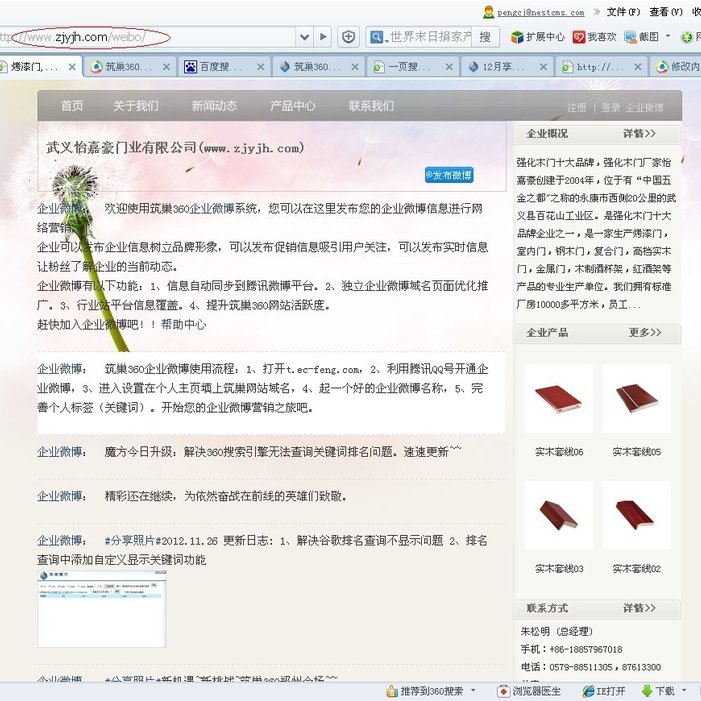Image resolution: width=701 pixels, height=701 pixels.
Task: Click the 我喜欢 favorite icon
Action: click(x=595, y=37)
